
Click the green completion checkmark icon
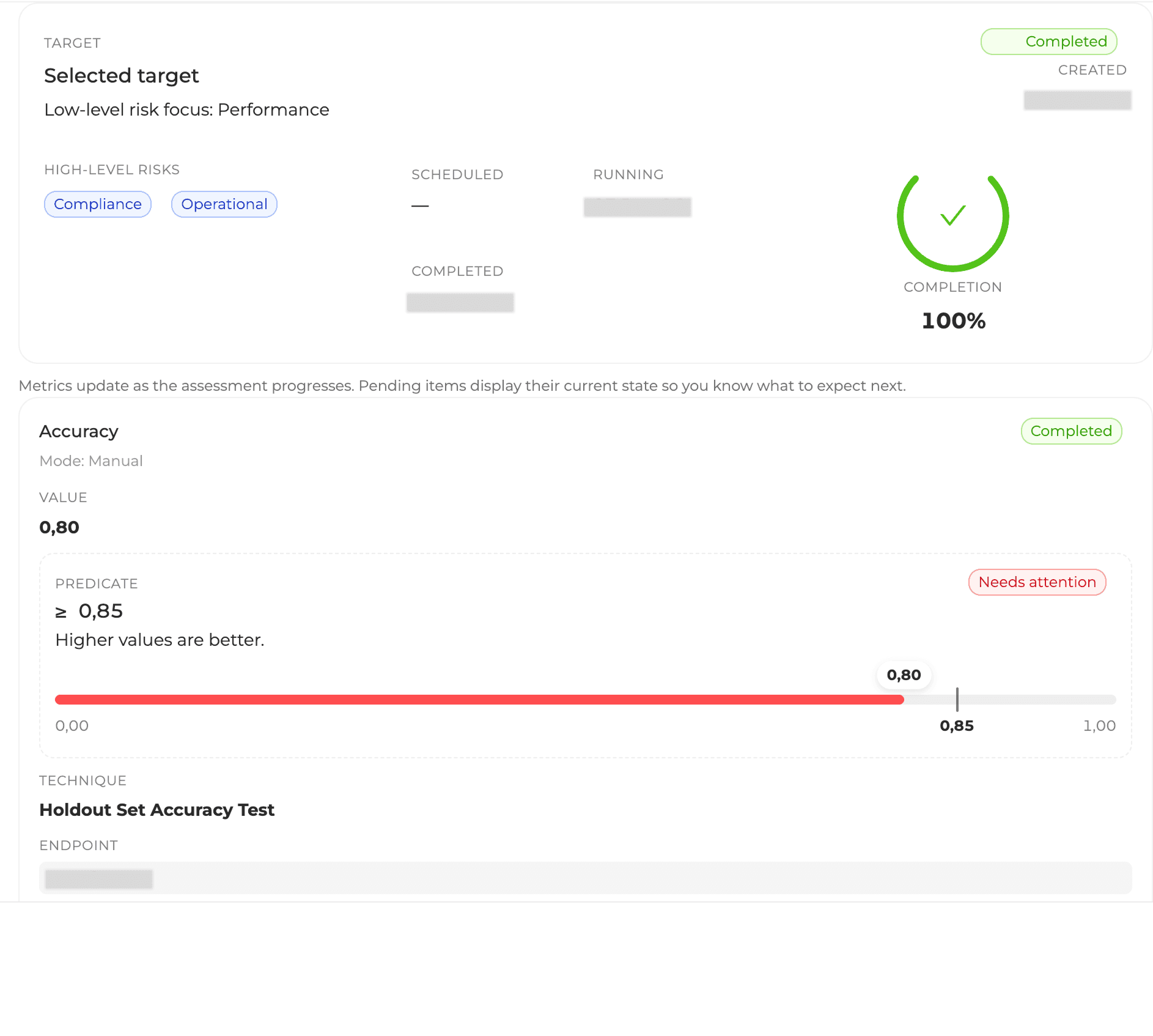pos(952,216)
